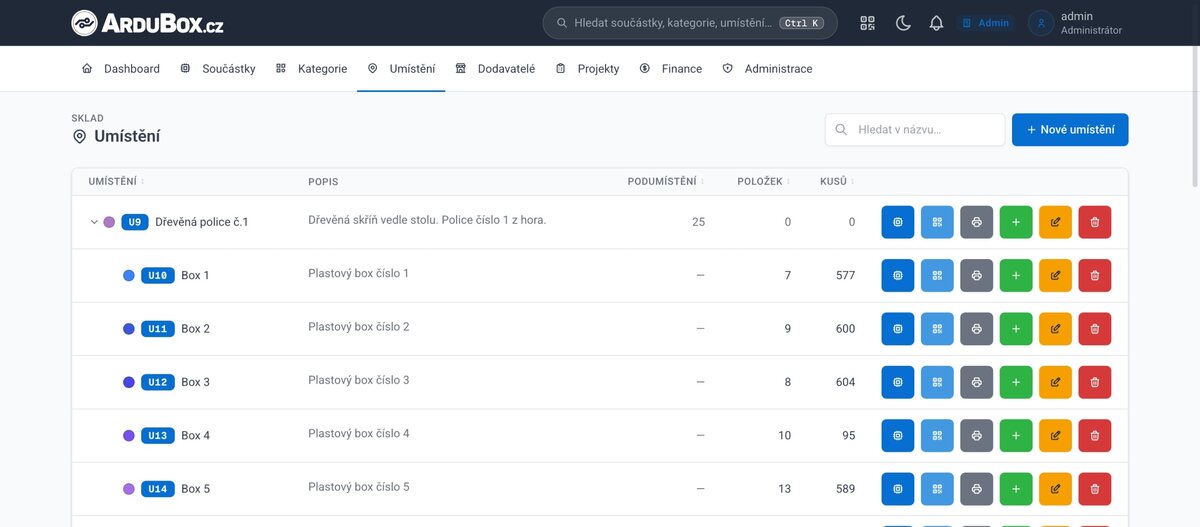Open the Projekty tab
This screenshot has height=527, width=1200.
587,69
